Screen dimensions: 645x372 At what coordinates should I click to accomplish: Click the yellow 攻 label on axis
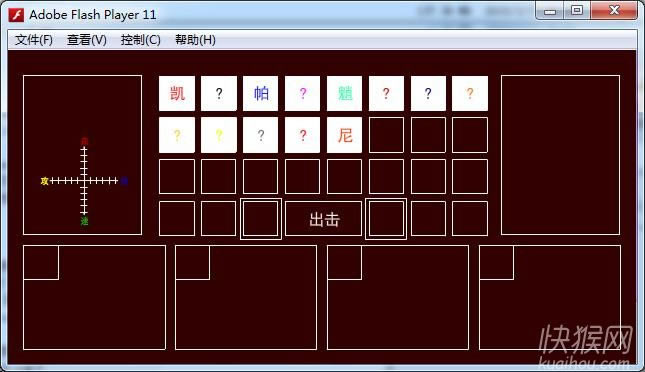(x=44, y=181)
